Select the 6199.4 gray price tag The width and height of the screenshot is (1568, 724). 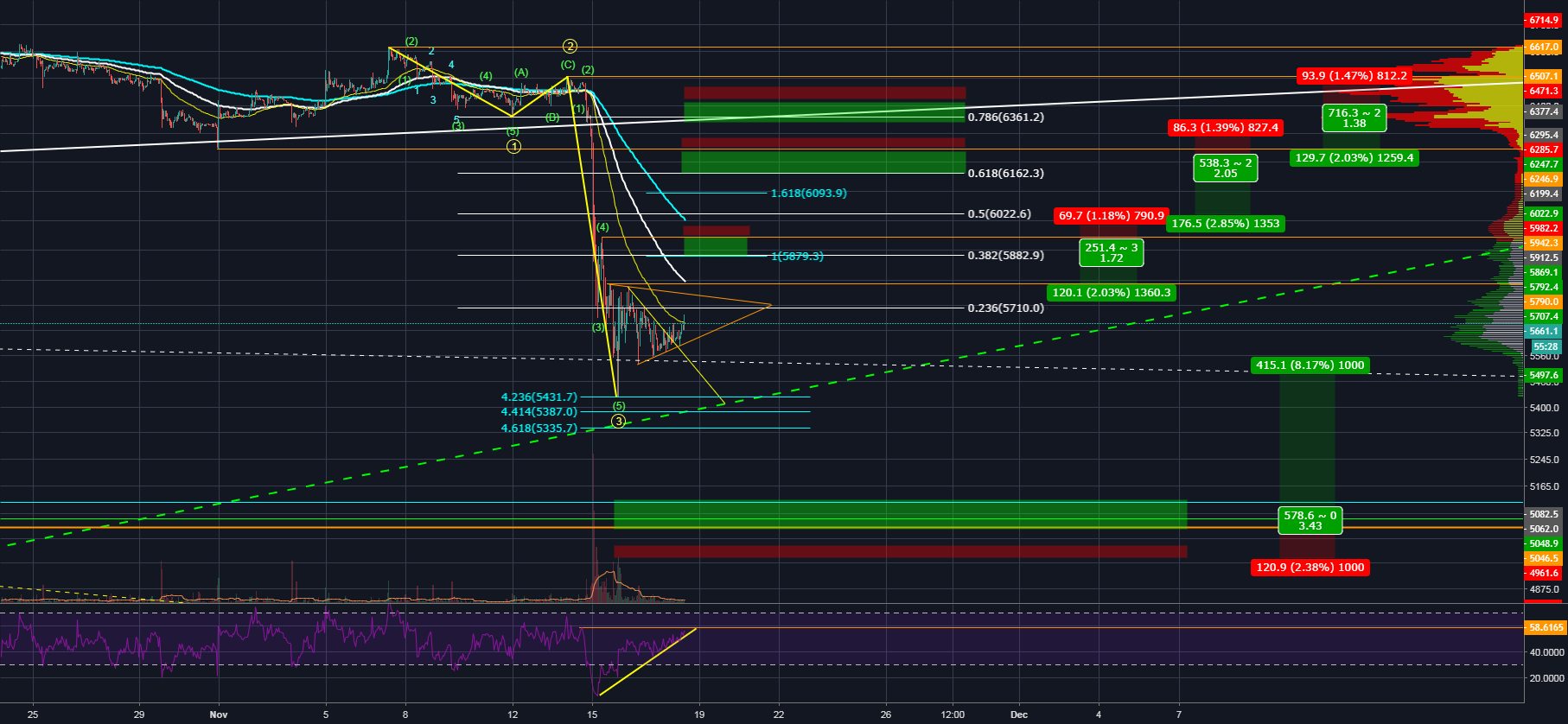[1544, 194]
